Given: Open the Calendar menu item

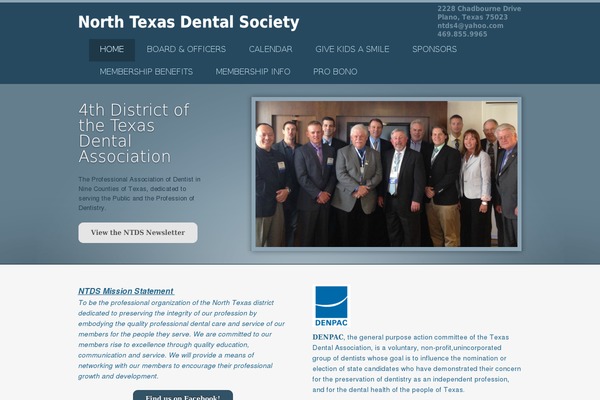Looking at the screenshot, I should click(x=270, y=50).
